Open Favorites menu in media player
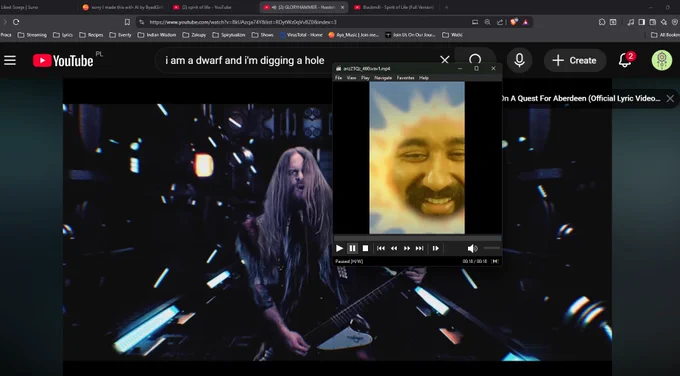 [x=405, y=78]
